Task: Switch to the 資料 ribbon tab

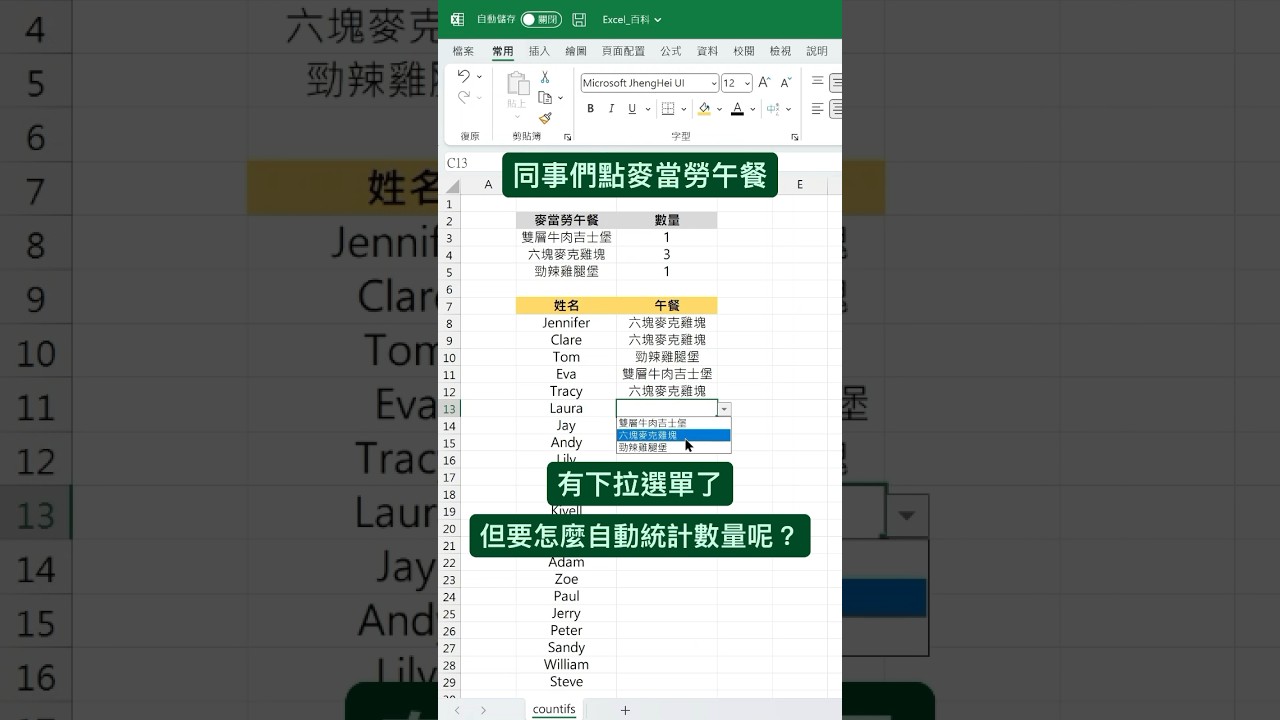Action: 707,51
